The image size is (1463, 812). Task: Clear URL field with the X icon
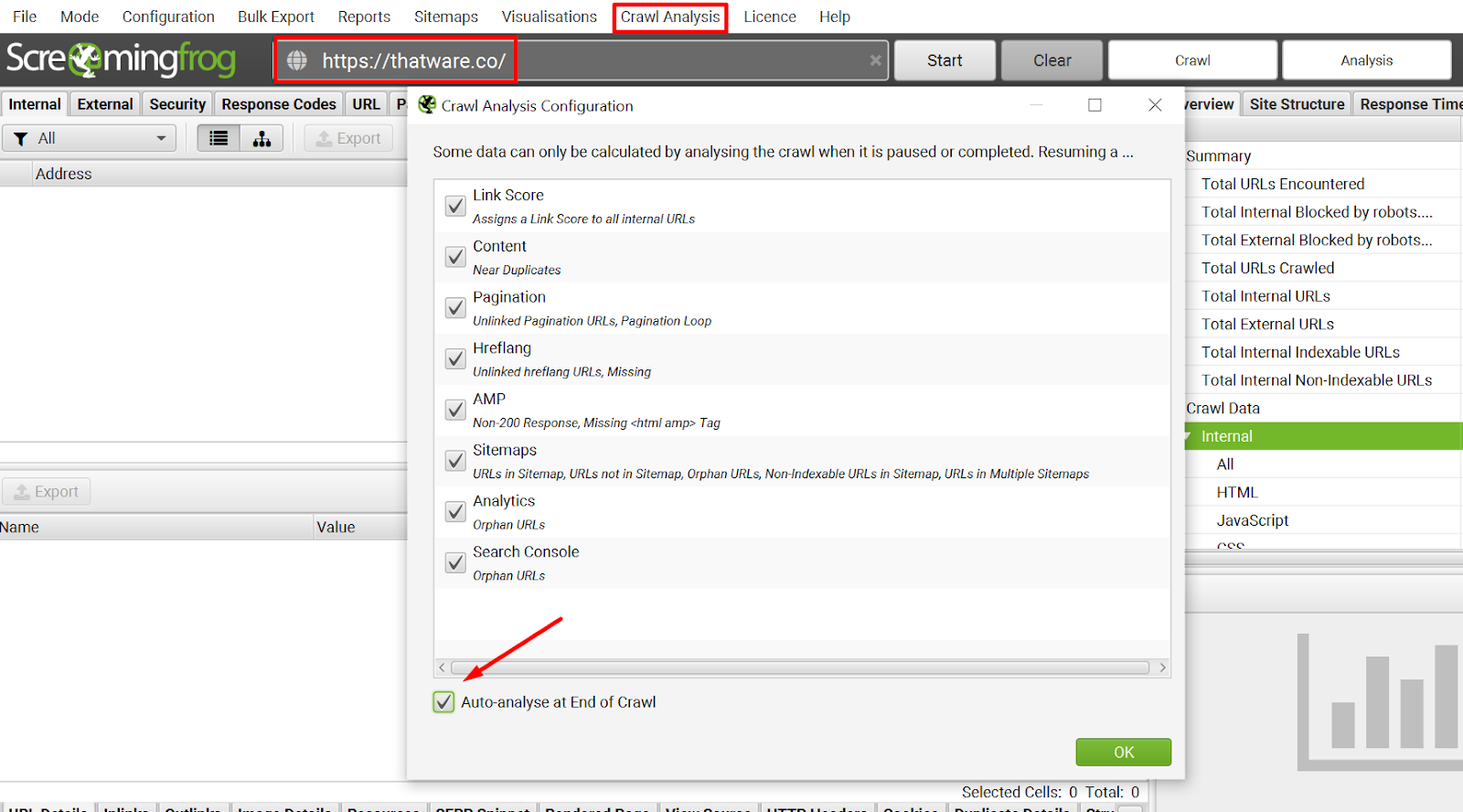click(x=875, y=60)
